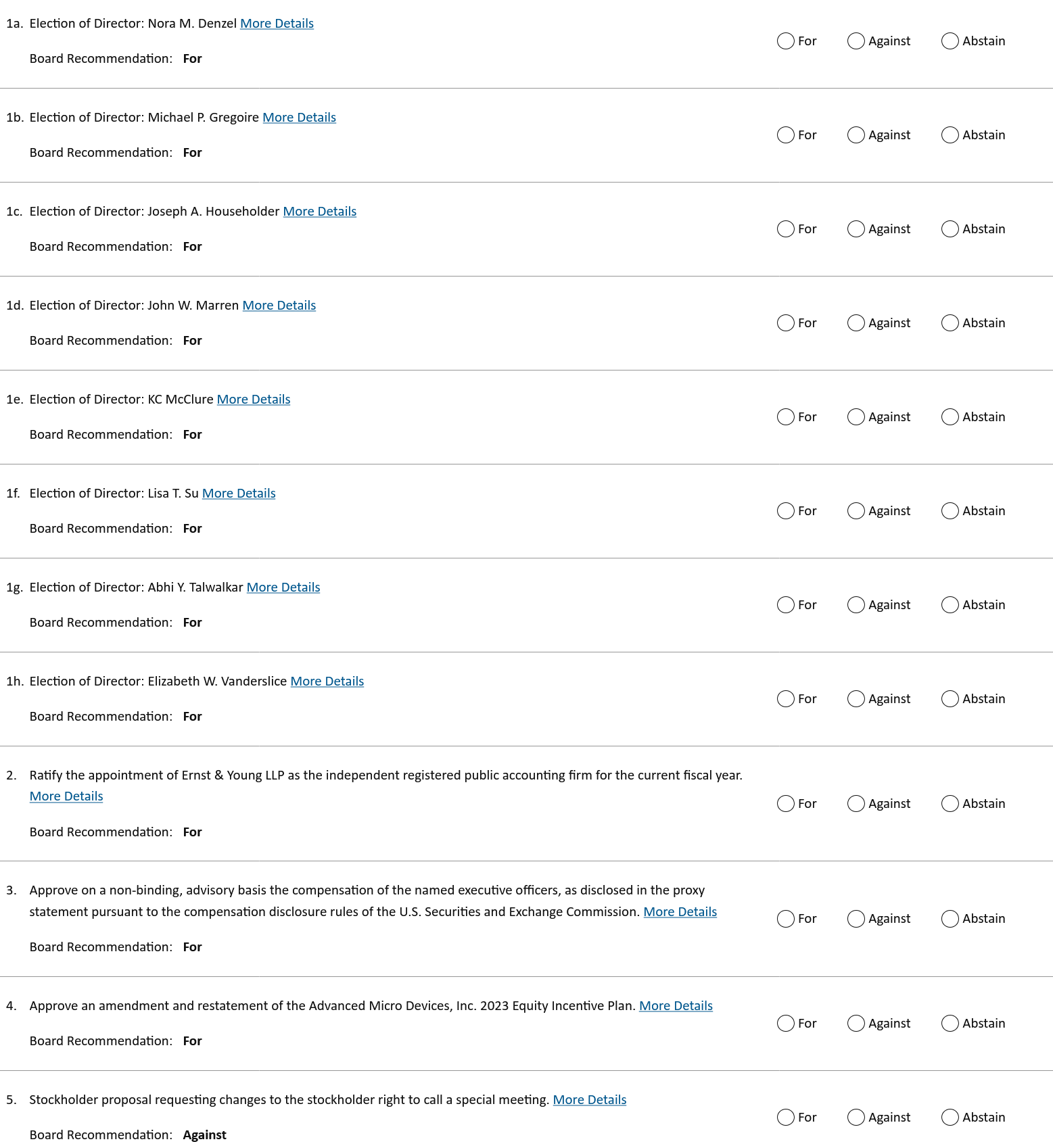
Task: View More Details on Ernst & Young ratification
Action: point(66,796)
